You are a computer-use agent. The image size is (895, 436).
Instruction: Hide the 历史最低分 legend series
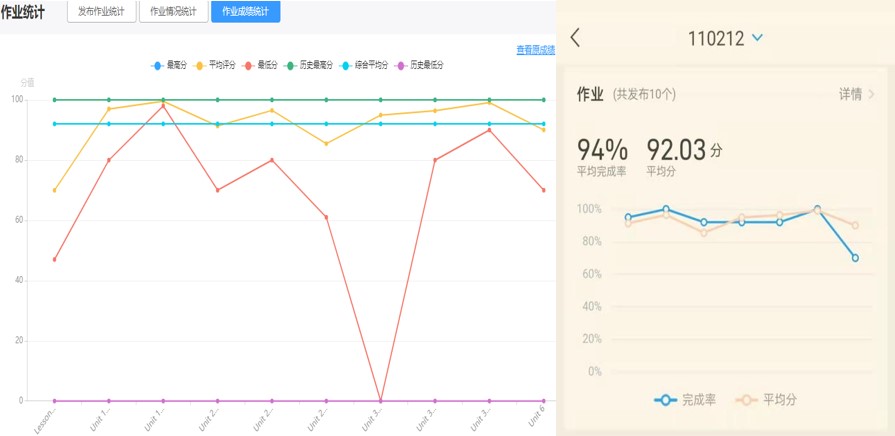[420, 65]
